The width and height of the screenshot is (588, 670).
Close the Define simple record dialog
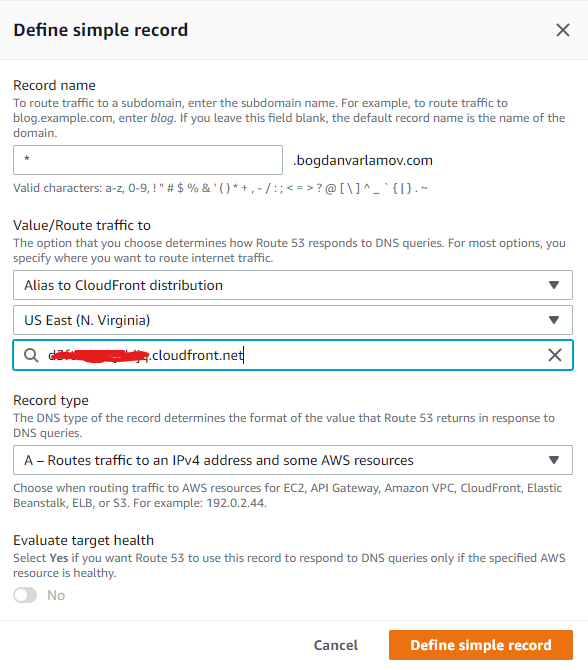click(563, 30)
